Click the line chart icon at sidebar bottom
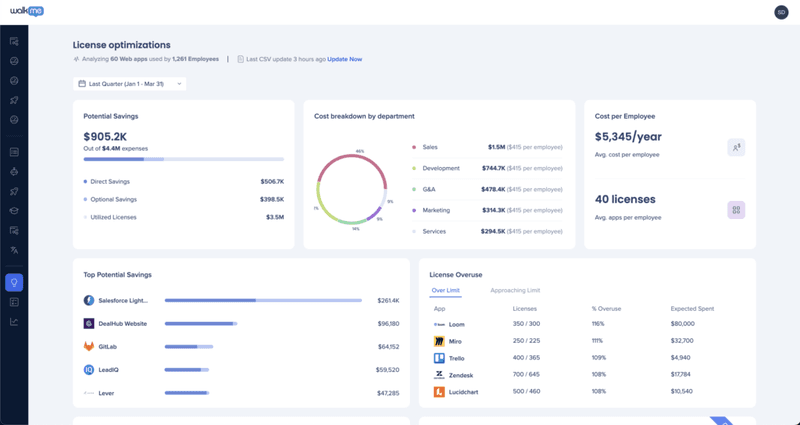 [x=14, y=321]
